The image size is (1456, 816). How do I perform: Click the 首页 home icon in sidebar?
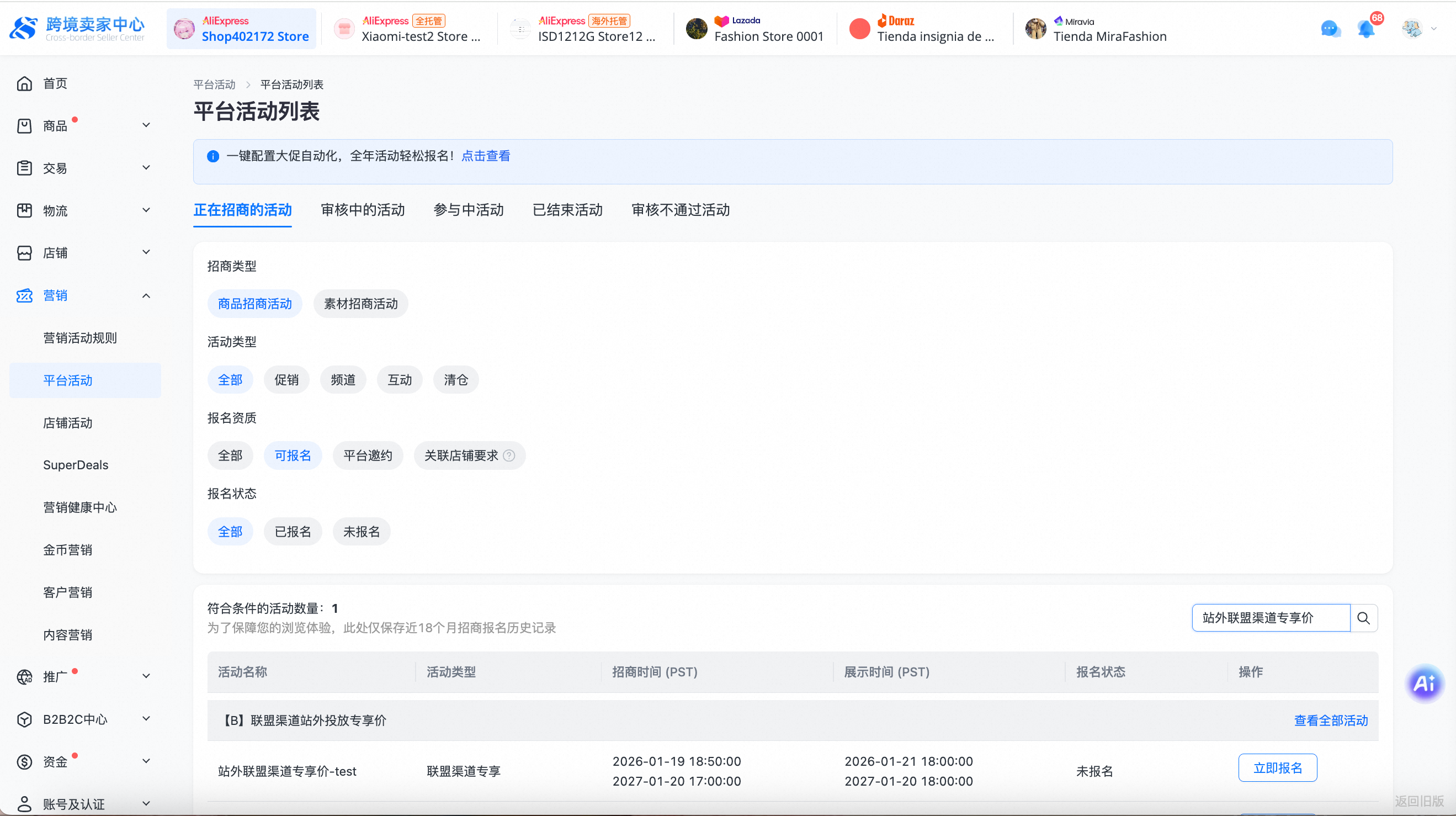click(x=24, y=84)
